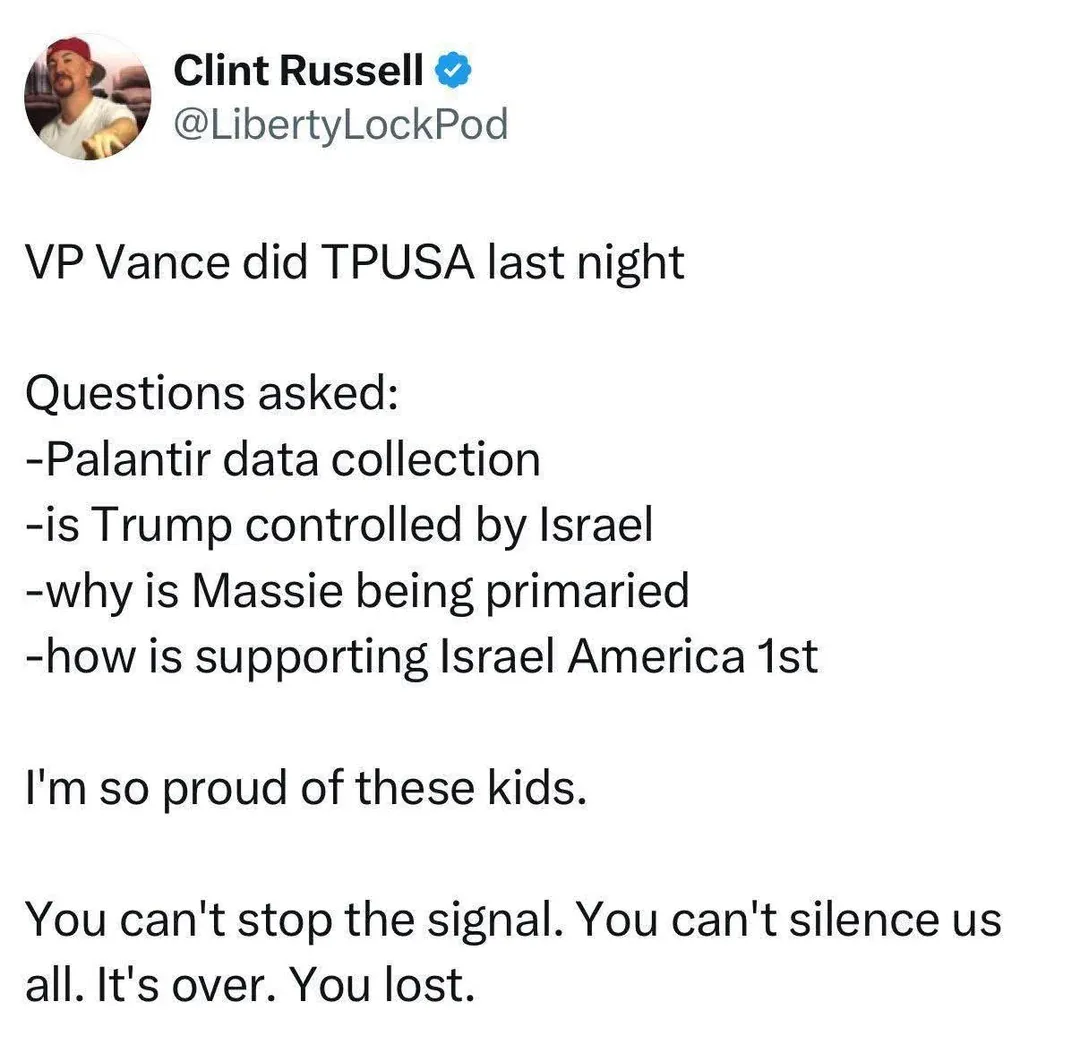Click the display name Clint Russell
The height and width of the screenshot is (1053, 1080).
298,71
